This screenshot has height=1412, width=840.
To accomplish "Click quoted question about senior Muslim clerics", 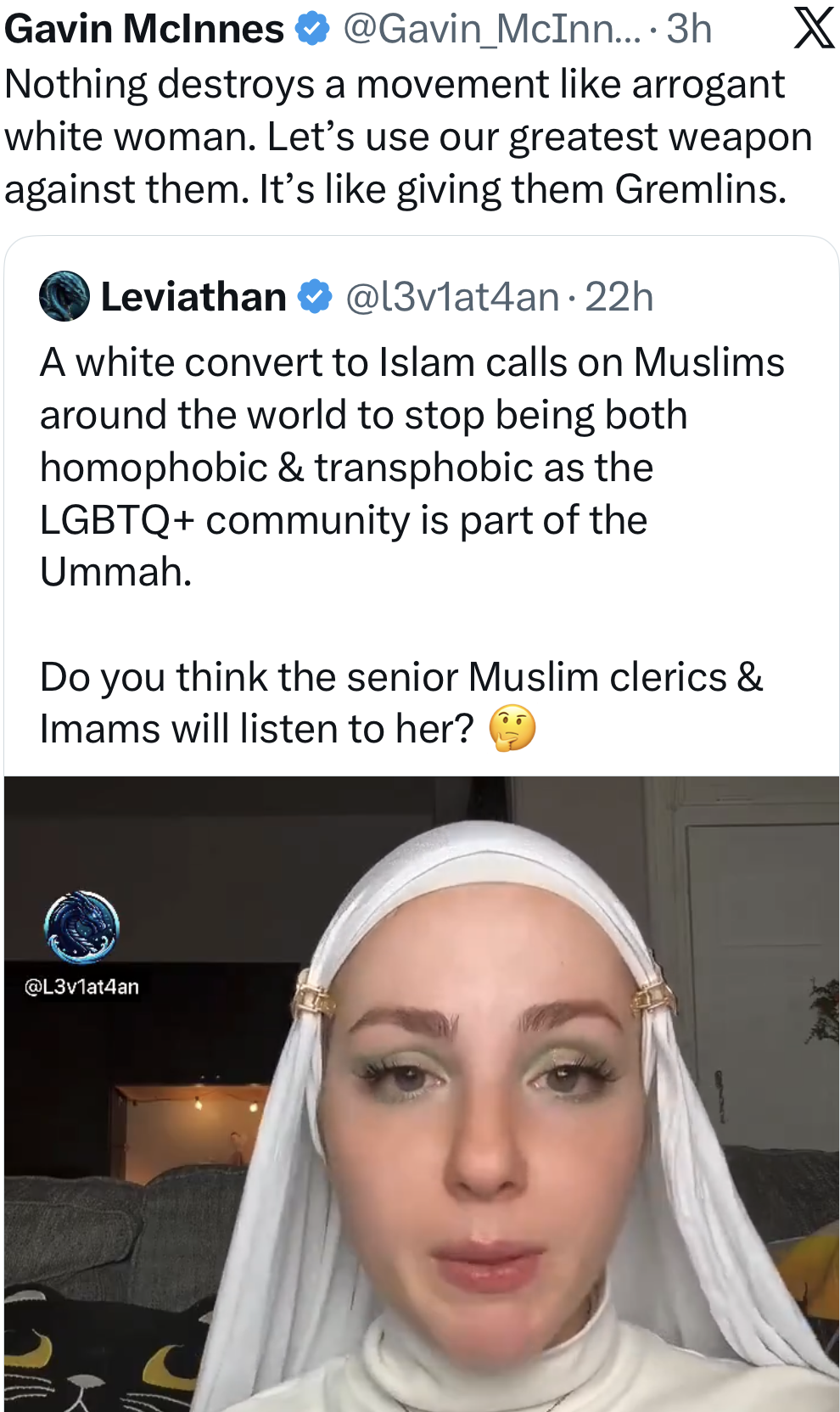I will tap(401, 703).
